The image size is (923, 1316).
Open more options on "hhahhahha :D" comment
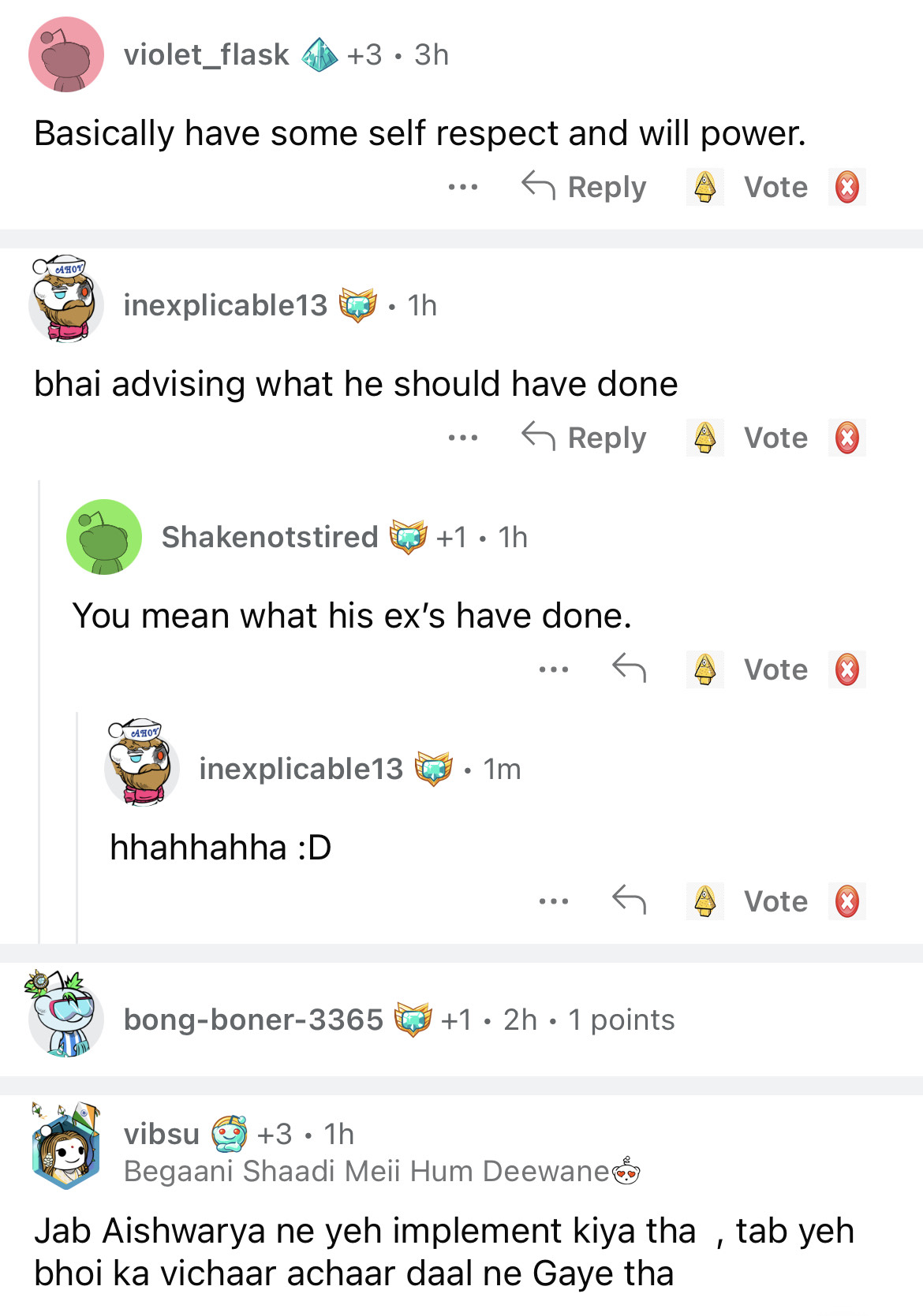(x=553, y=900)
